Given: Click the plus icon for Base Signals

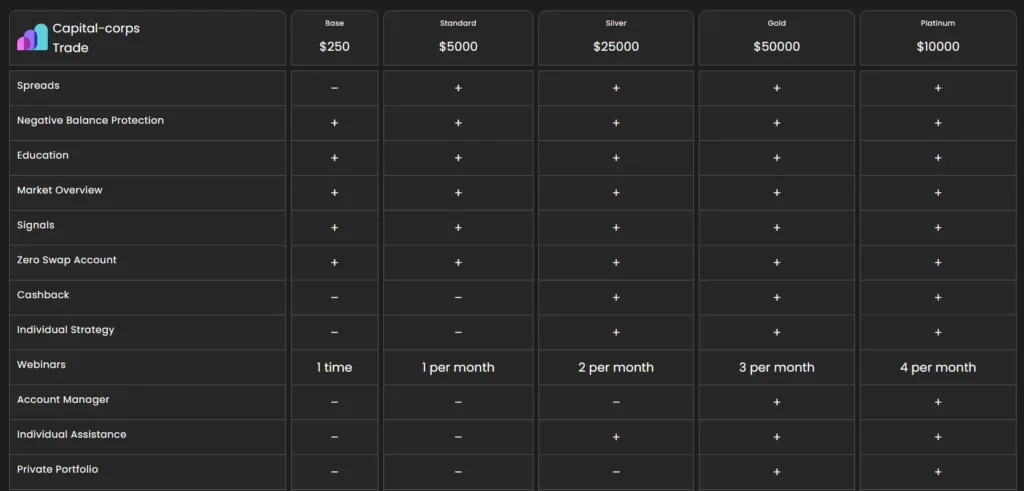Looking at the screenshot, I should 334,227.
